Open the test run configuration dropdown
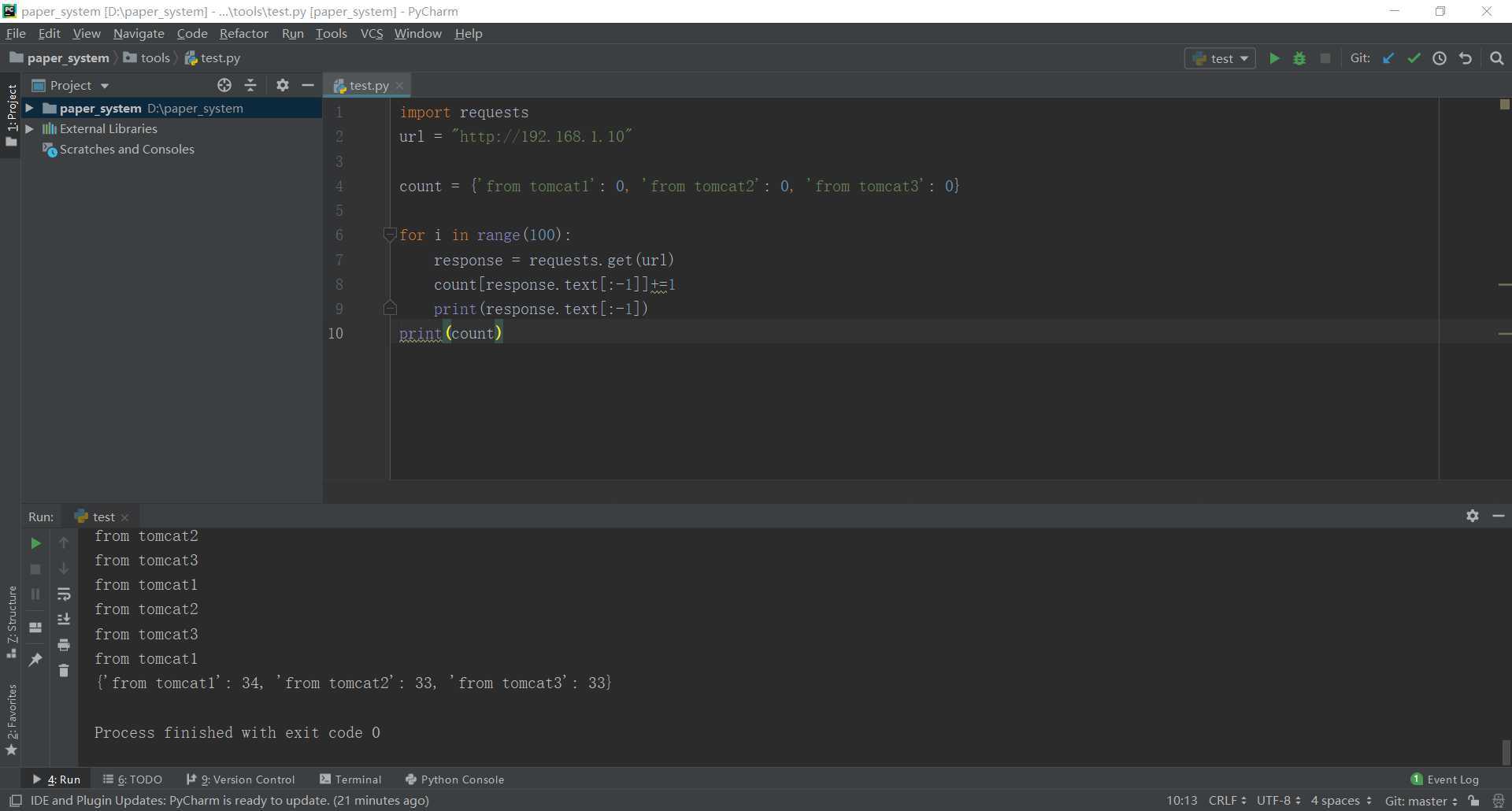 tap(1220, 58)
